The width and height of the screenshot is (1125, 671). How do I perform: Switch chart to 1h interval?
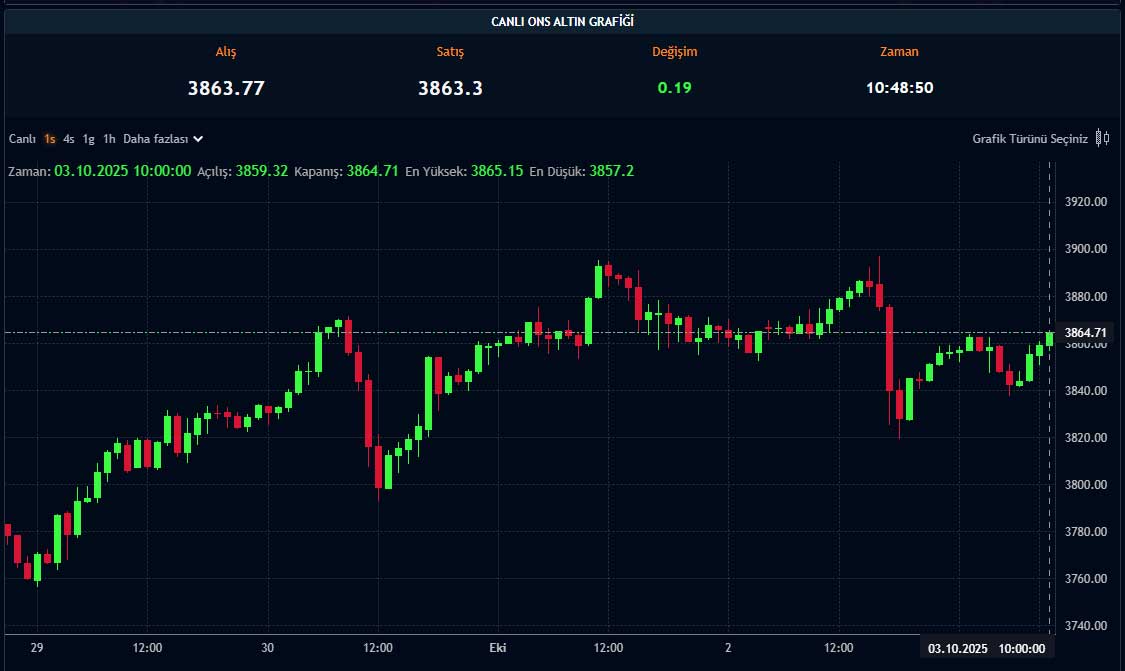(x=109, y=139)
